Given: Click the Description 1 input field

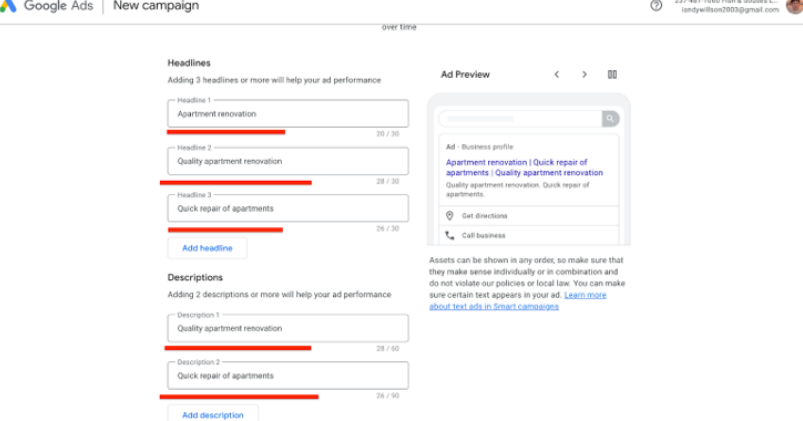Looking at the screenshot, I should (x=288, y=328).
